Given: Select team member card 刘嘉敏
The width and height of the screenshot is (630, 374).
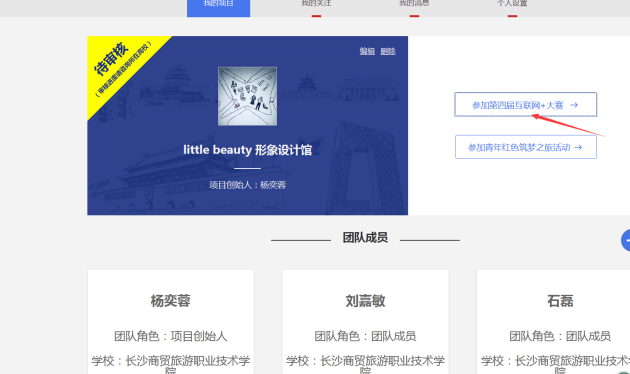Looking at the screenshot, I should [365, 322].
